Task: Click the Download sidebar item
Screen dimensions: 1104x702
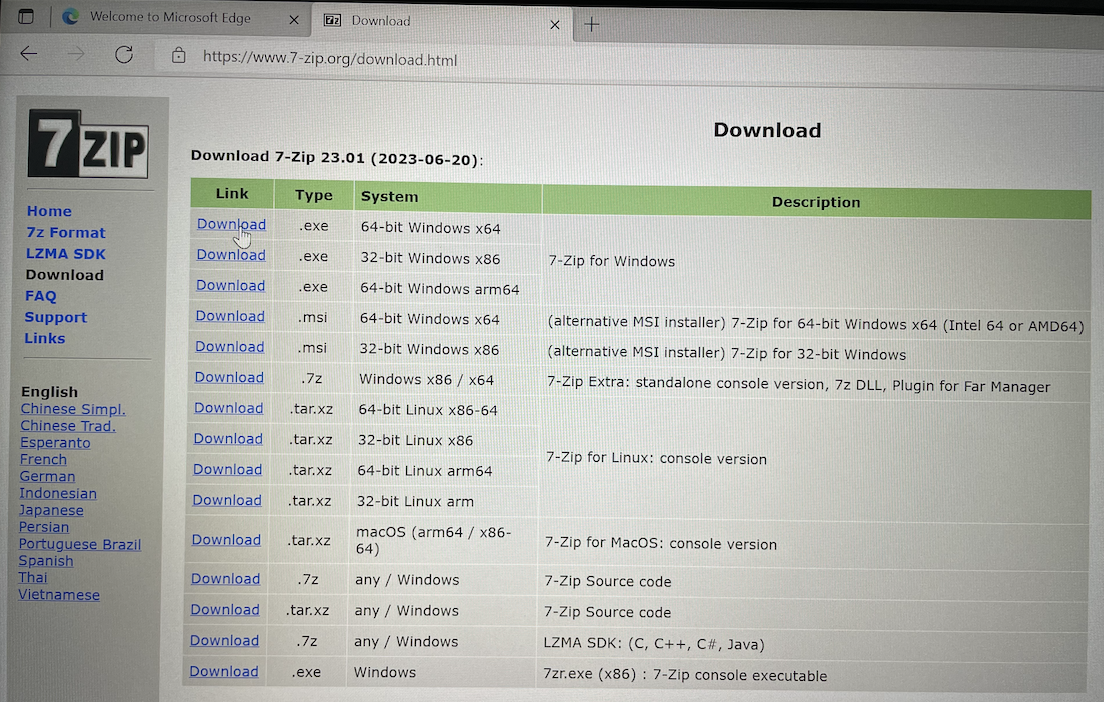Action: (x=65, y=275)
